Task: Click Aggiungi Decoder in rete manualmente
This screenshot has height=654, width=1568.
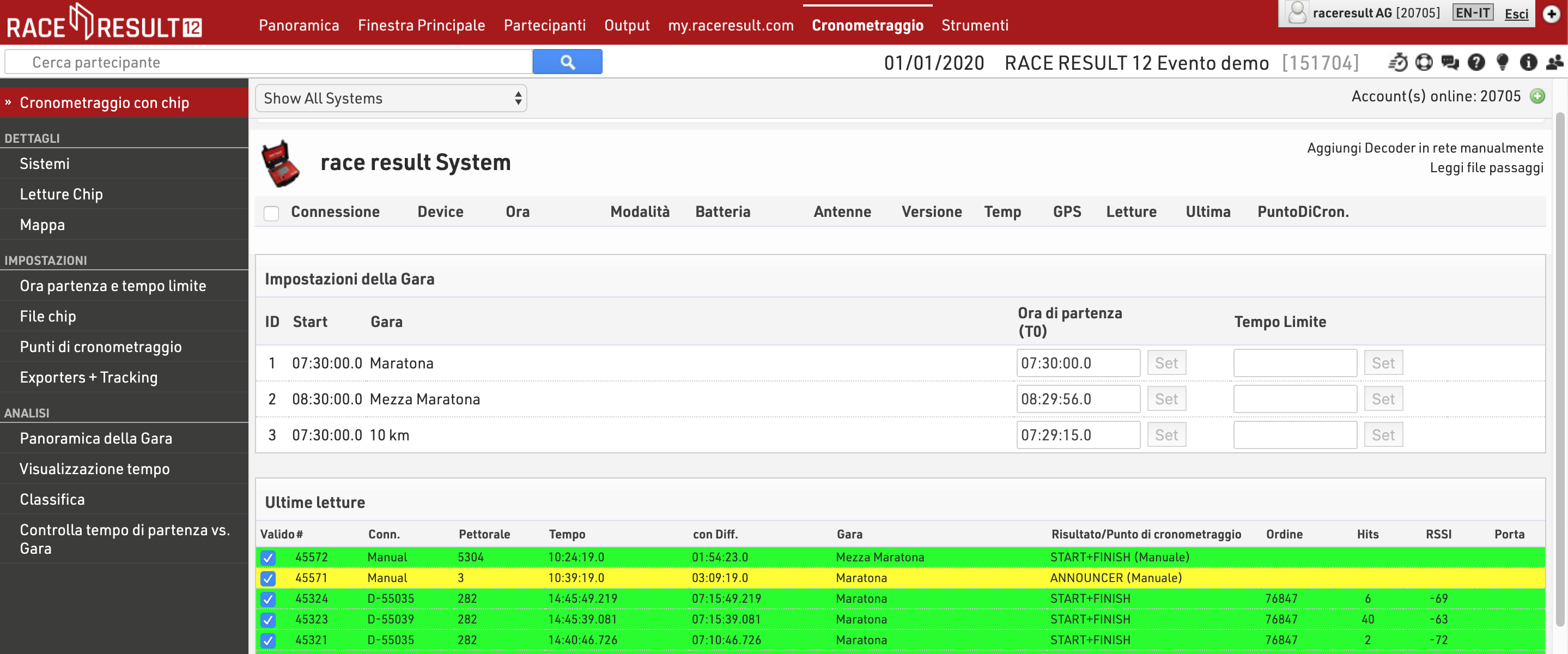Action: pos(1425,148)
